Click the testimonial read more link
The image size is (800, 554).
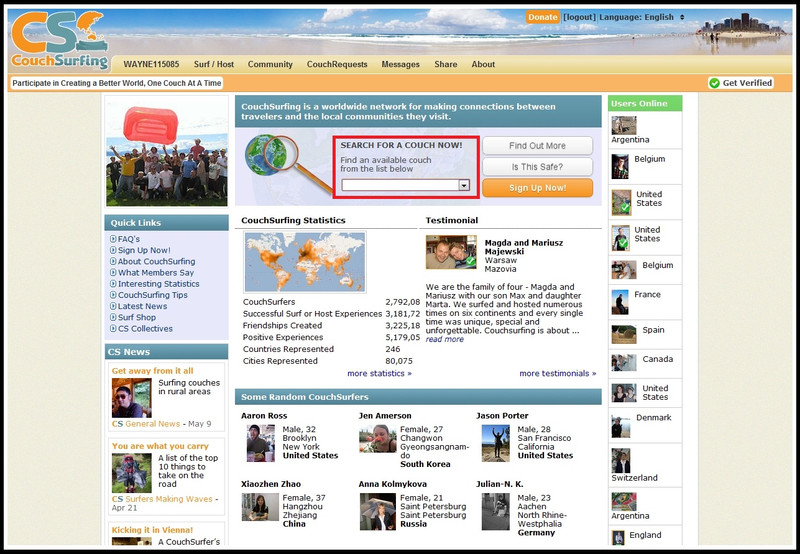point(444,339)
